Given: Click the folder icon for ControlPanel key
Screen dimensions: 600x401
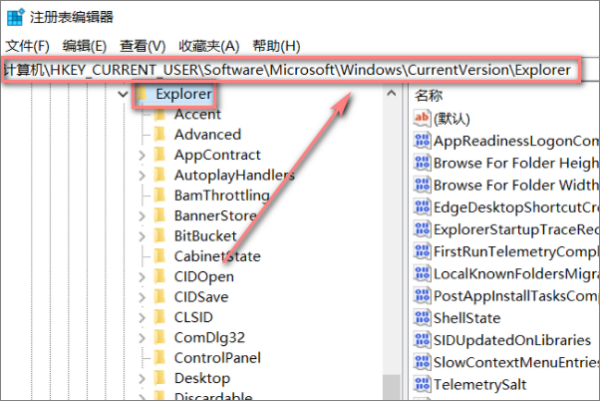Looking at the screenshot, I should 158,357.
